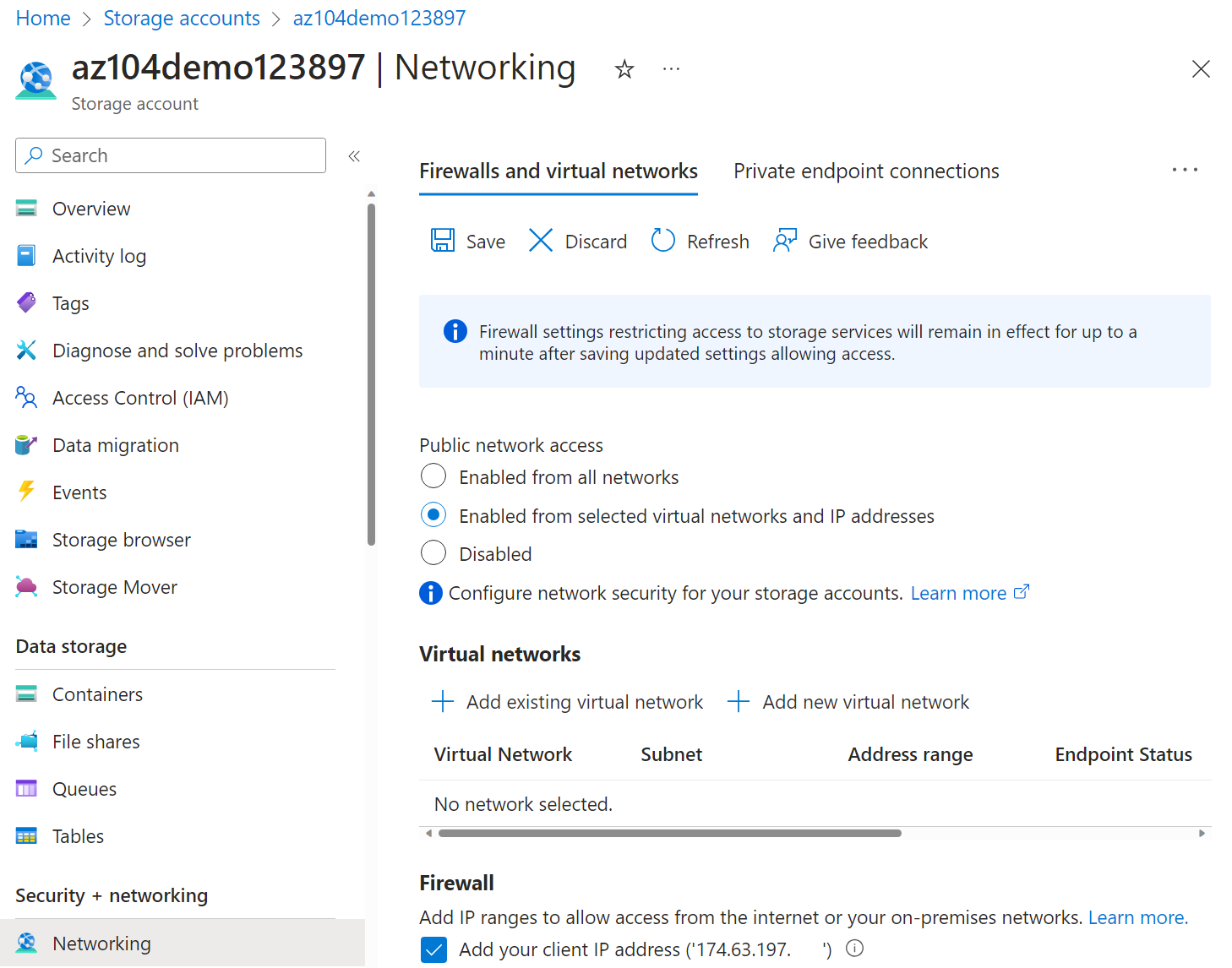Image resolution: width=1232 pixels, height=968 pixels.
Task: Open Give feedback from the toolbar
Action: click(x=850, y=242)
